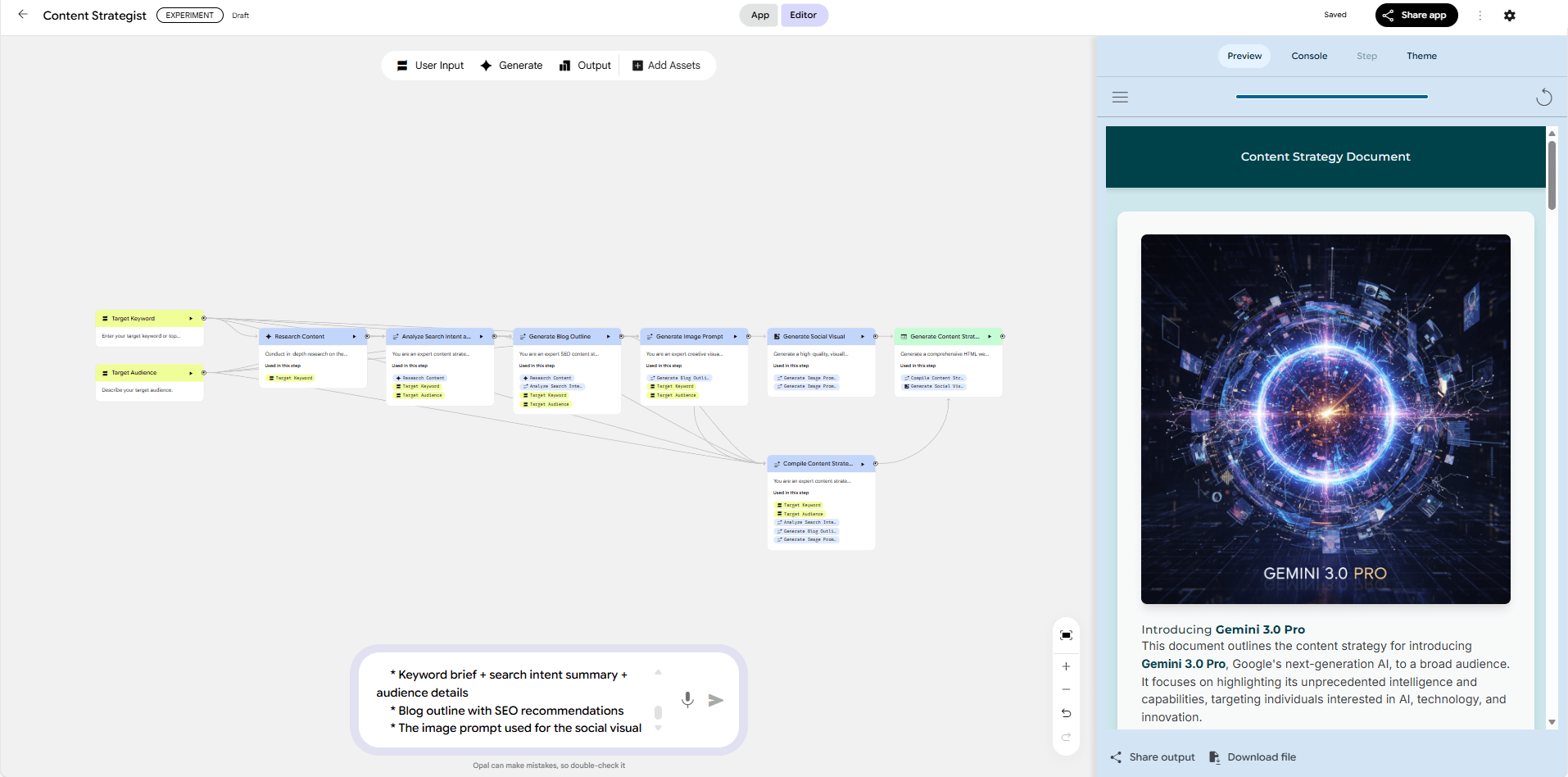Switch to App view
The height and width of the screenshot is (777, 1568).
pyautogui.click(x=760, y=16)
